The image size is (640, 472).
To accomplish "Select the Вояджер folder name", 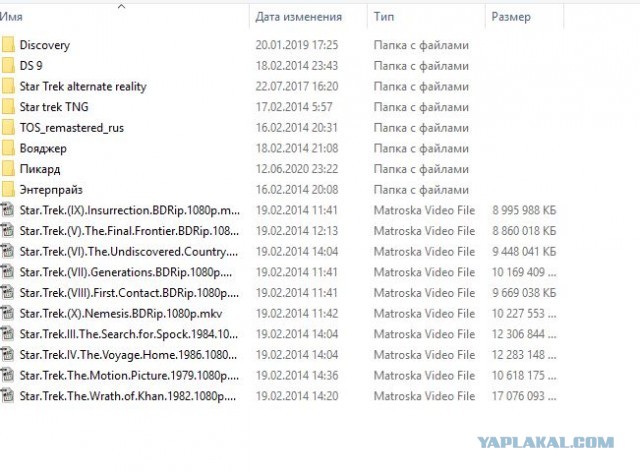I will pyautogui.click(x=43, y=149).
